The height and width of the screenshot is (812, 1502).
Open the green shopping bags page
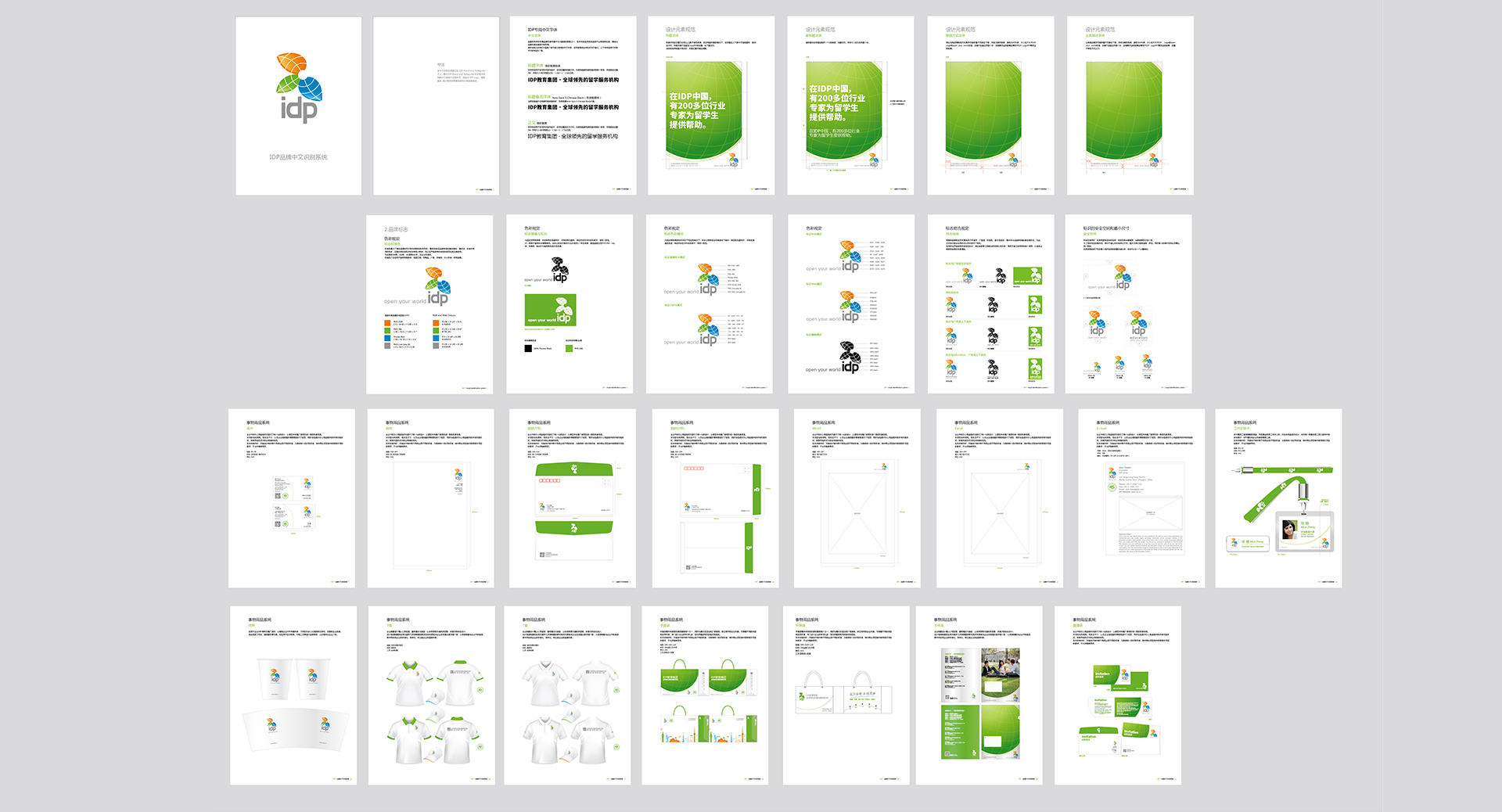pyautogui.click(x=705, y=695)
